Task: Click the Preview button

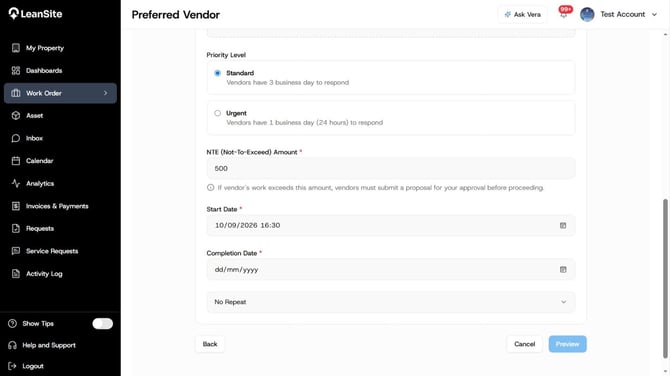Action: [x=567, y=344]
